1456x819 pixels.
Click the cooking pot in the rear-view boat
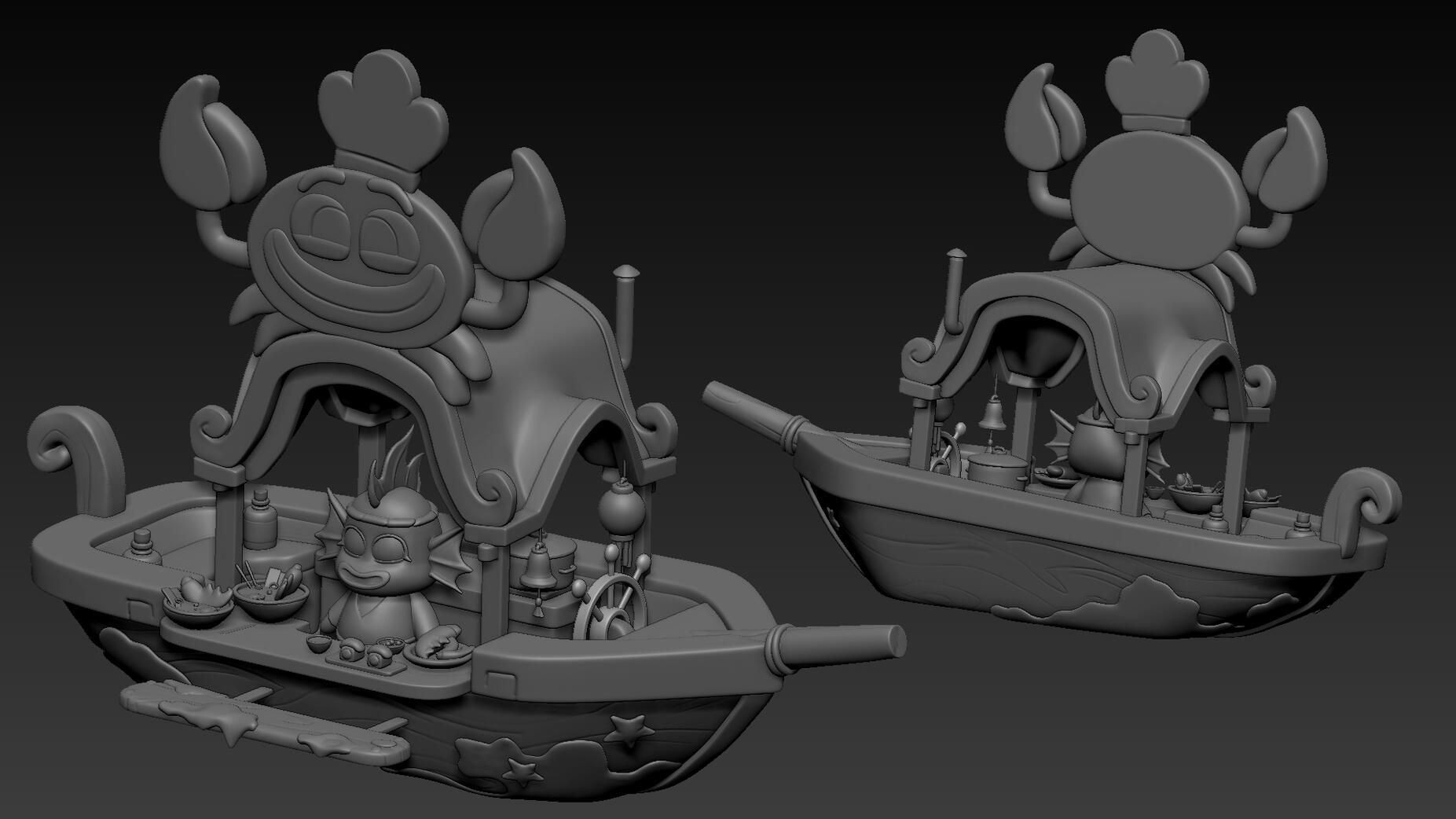[996, 468]
